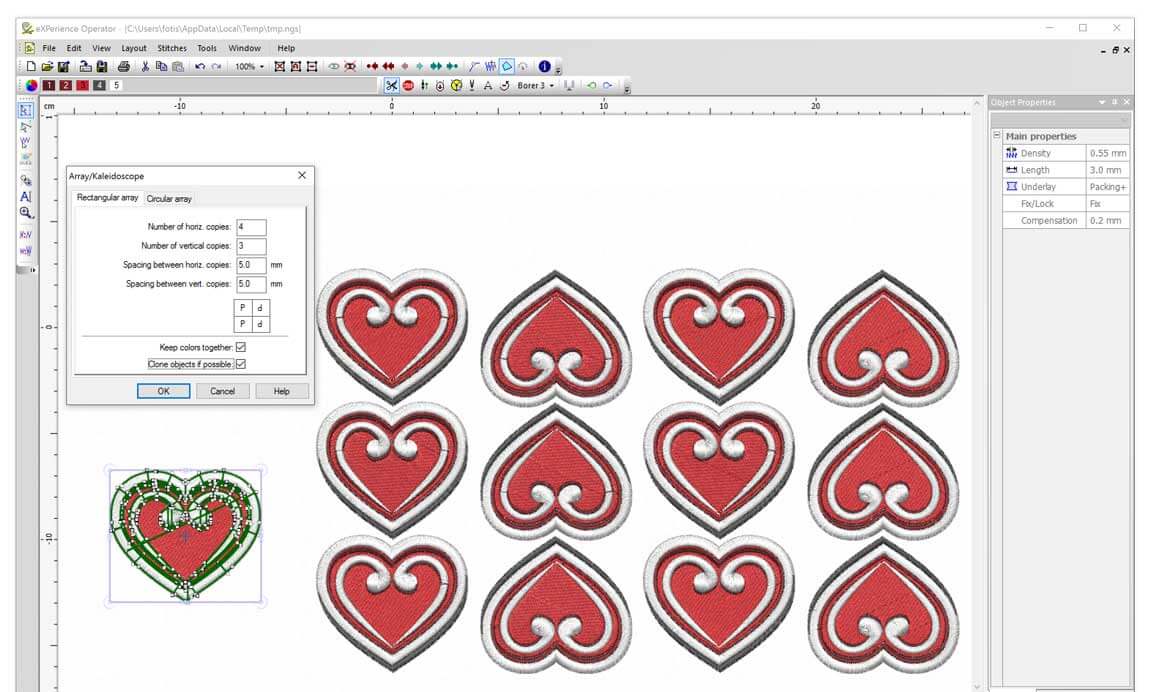The width and height of the screenshot is (1150, 692).
Task: Open the color palette icon
Action: tap(31, 85)
